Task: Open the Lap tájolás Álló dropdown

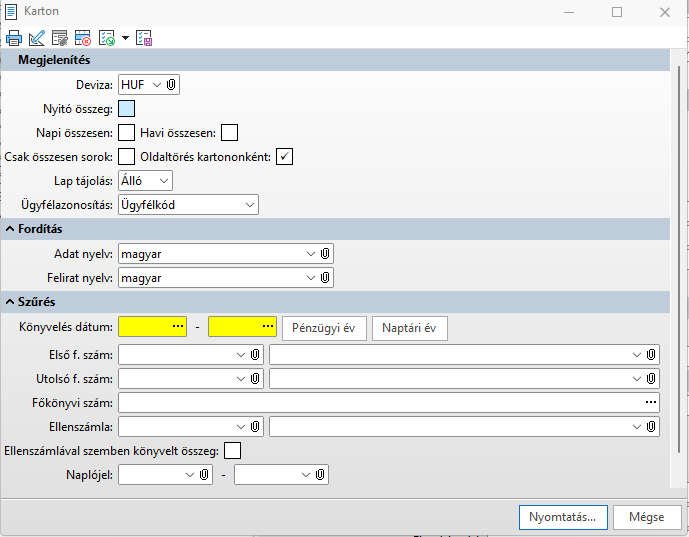Action: click(164, 181)
